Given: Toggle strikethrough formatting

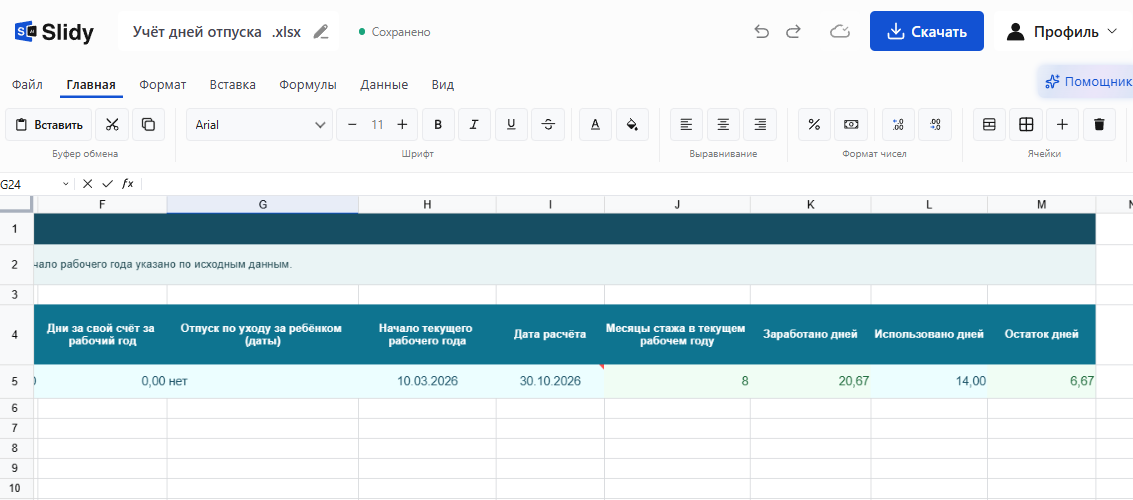Looking at the screenshot, I should click(548, 124).
